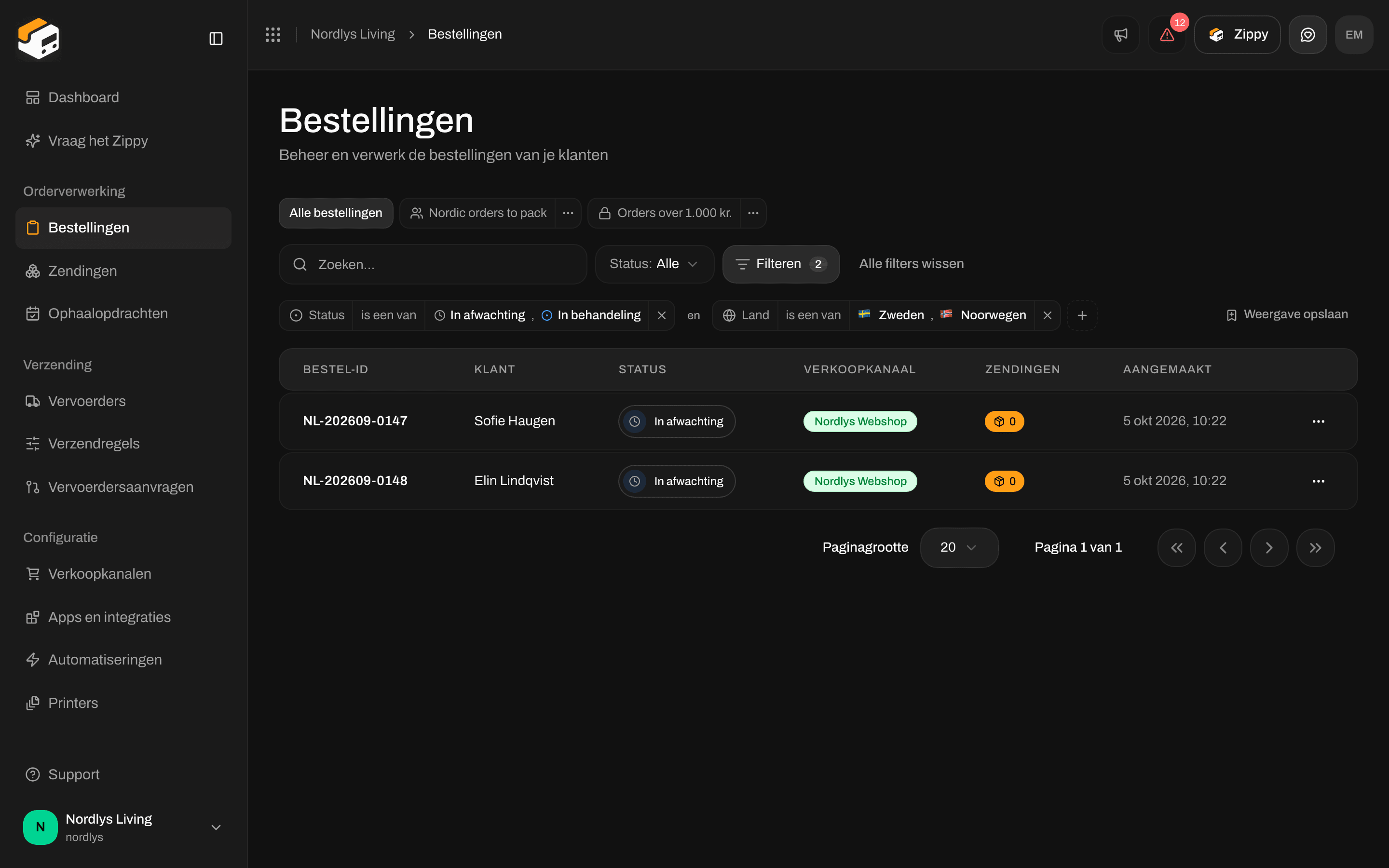The height and width of the screenshot is (868, 1389).
Task: Open row actions menu for NL-202609-0148
Action: tap(1319, 481)
